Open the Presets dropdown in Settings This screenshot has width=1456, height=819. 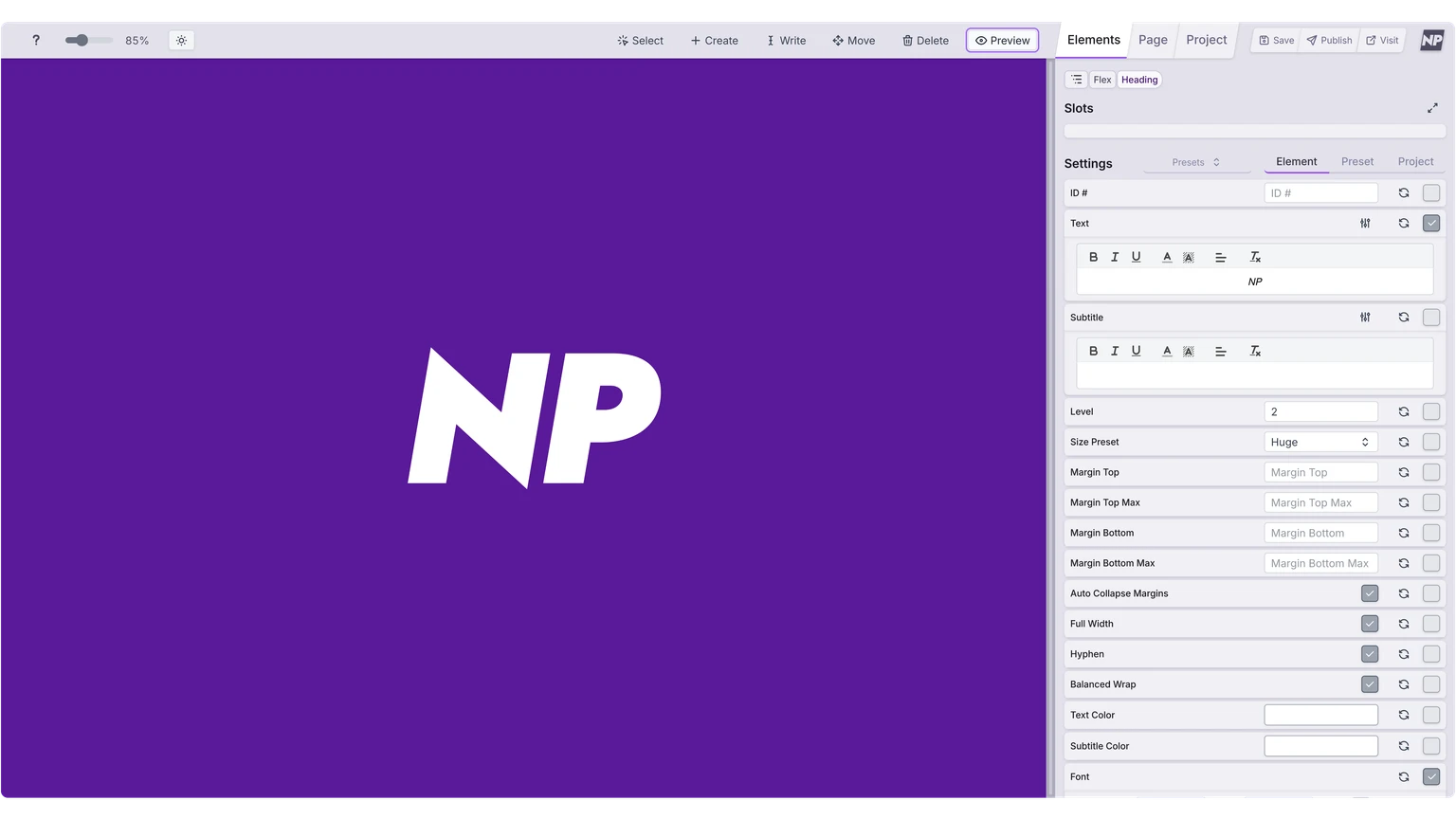1195,162
